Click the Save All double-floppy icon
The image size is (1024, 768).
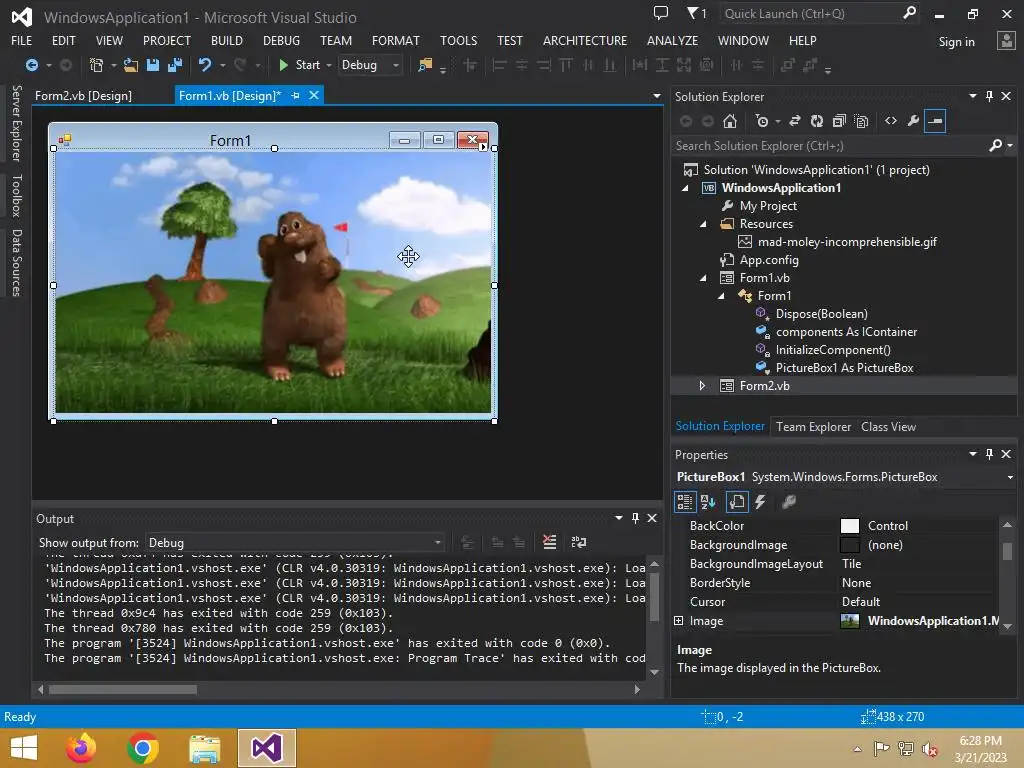(175, 65)
